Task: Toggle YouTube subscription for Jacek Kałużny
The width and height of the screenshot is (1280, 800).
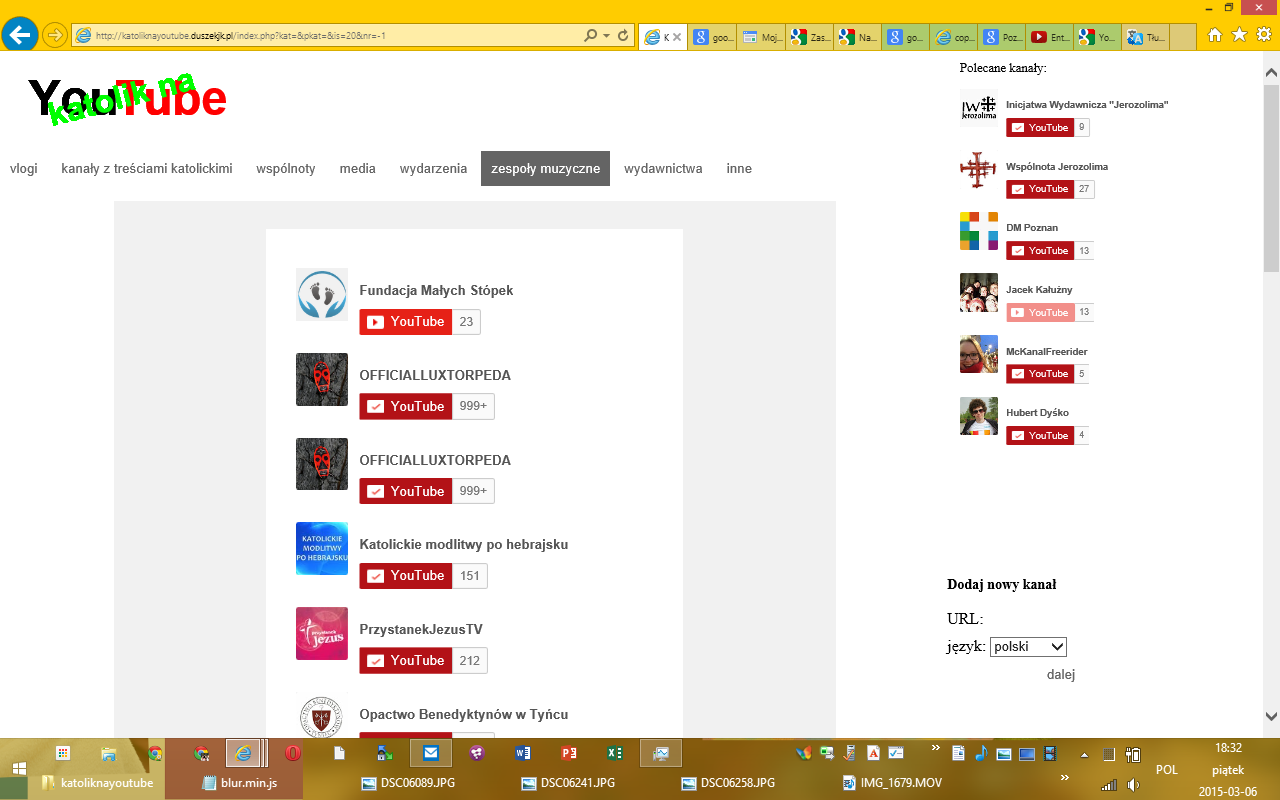Action: 1040,313
